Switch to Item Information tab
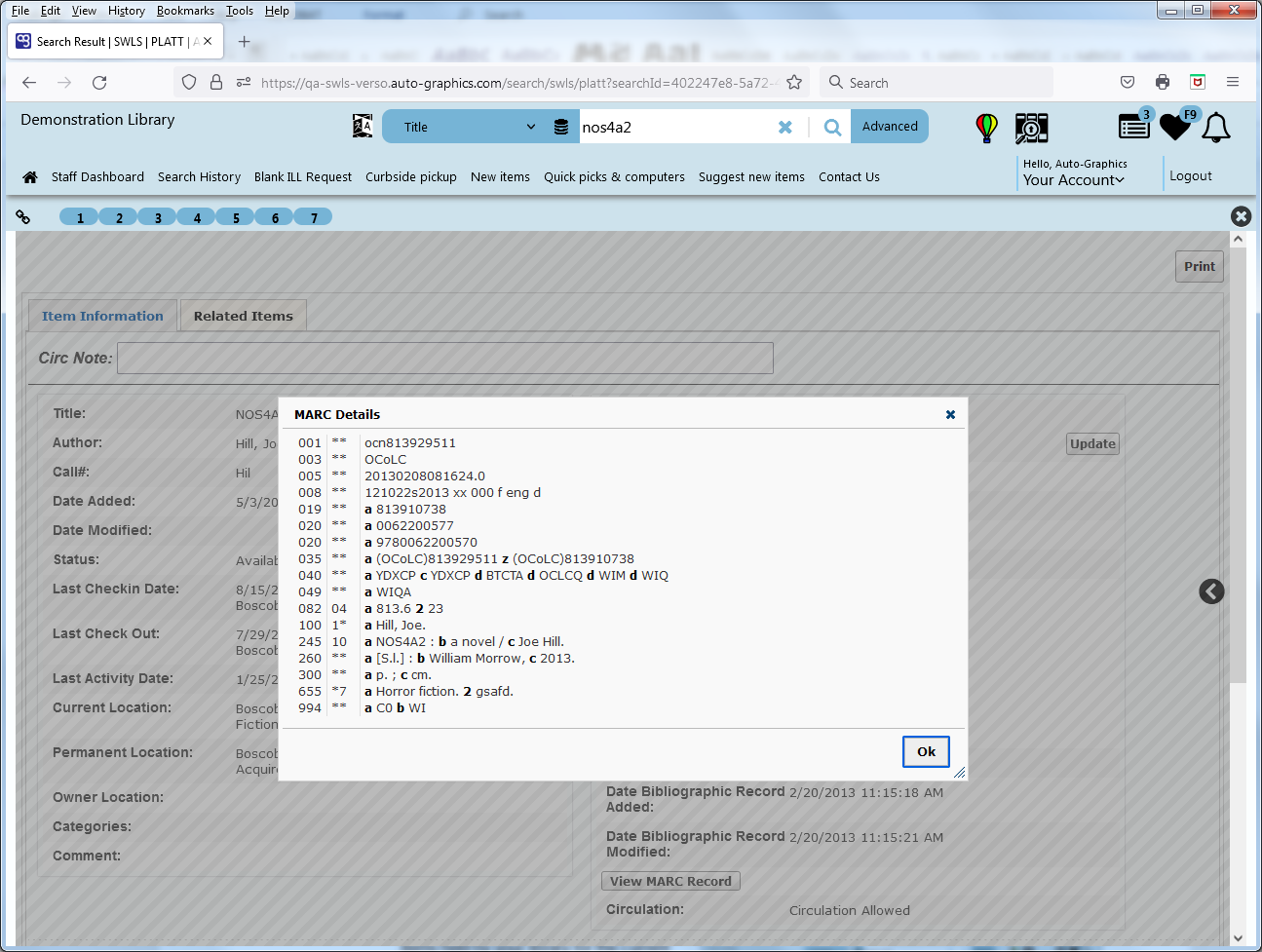1262x952 pixels. coord(102,316)
